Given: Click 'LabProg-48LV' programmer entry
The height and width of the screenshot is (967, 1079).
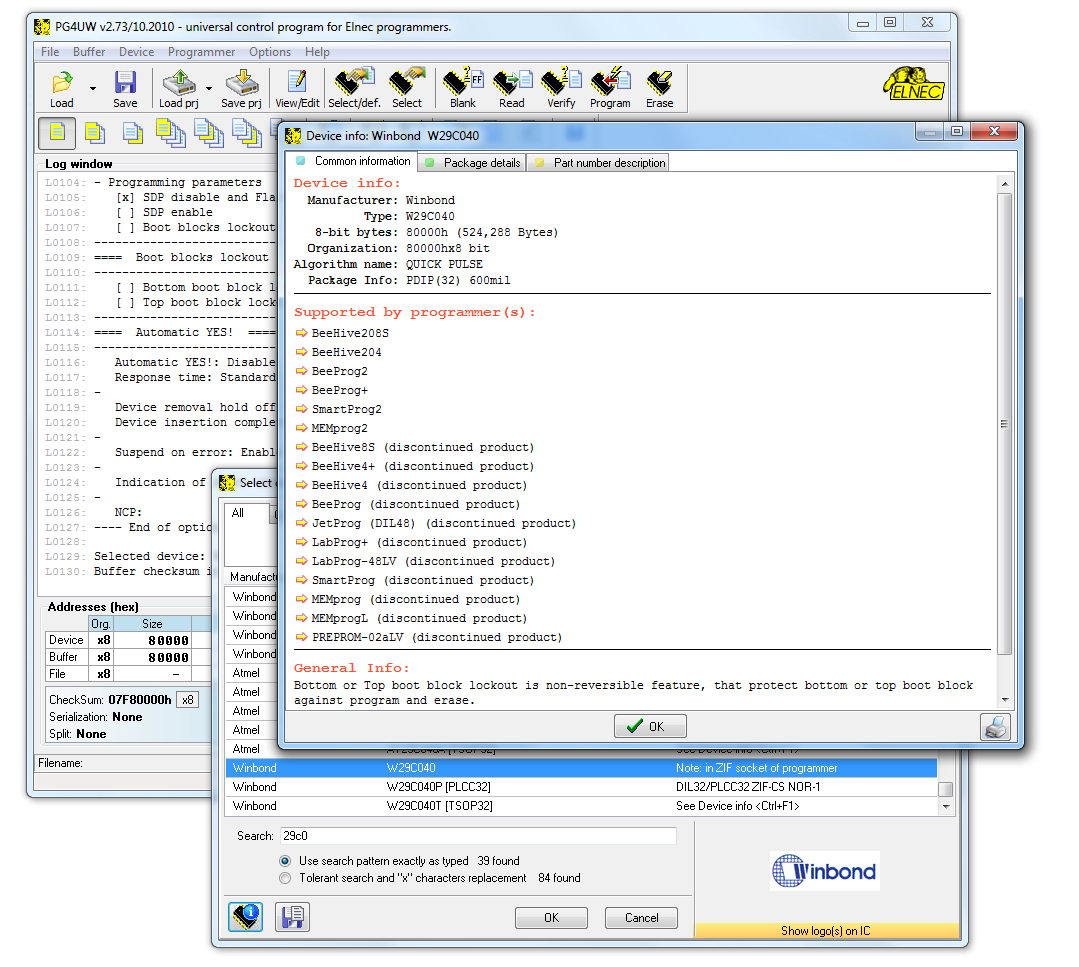Looking at the screenshot, I should tap(433, 562).
